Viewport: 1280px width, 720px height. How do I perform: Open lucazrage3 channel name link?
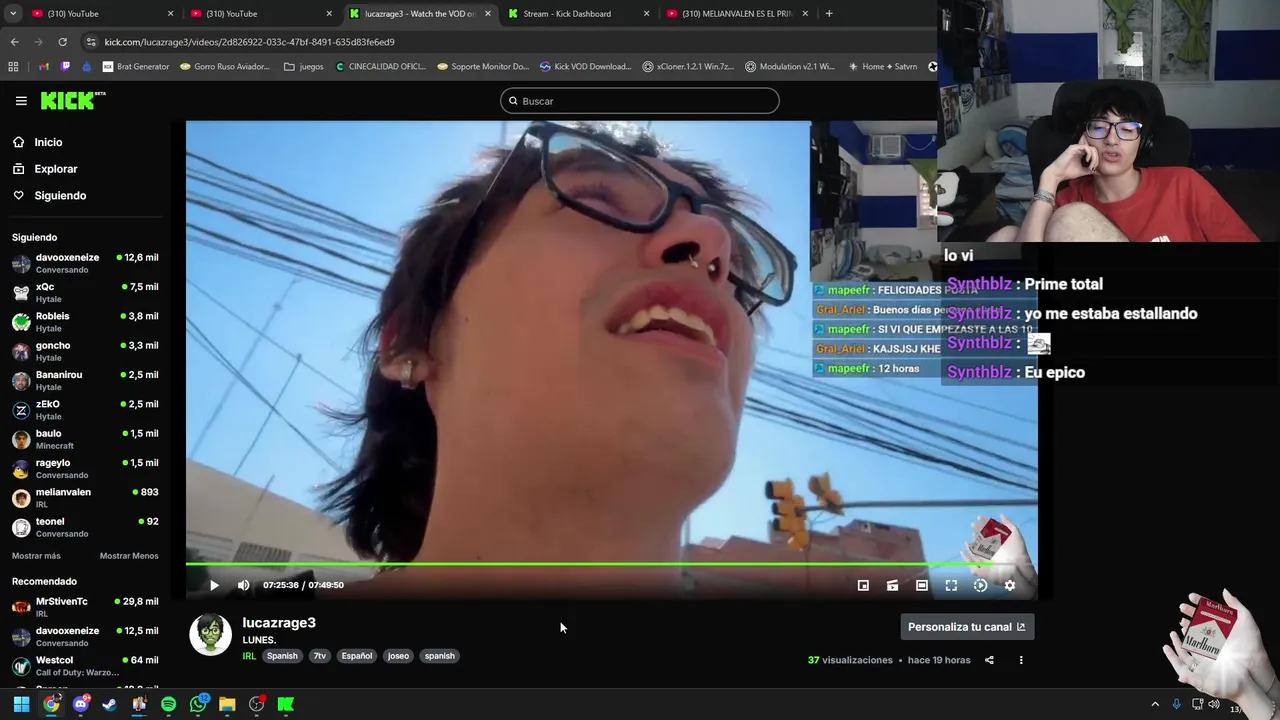pos(279,623)
